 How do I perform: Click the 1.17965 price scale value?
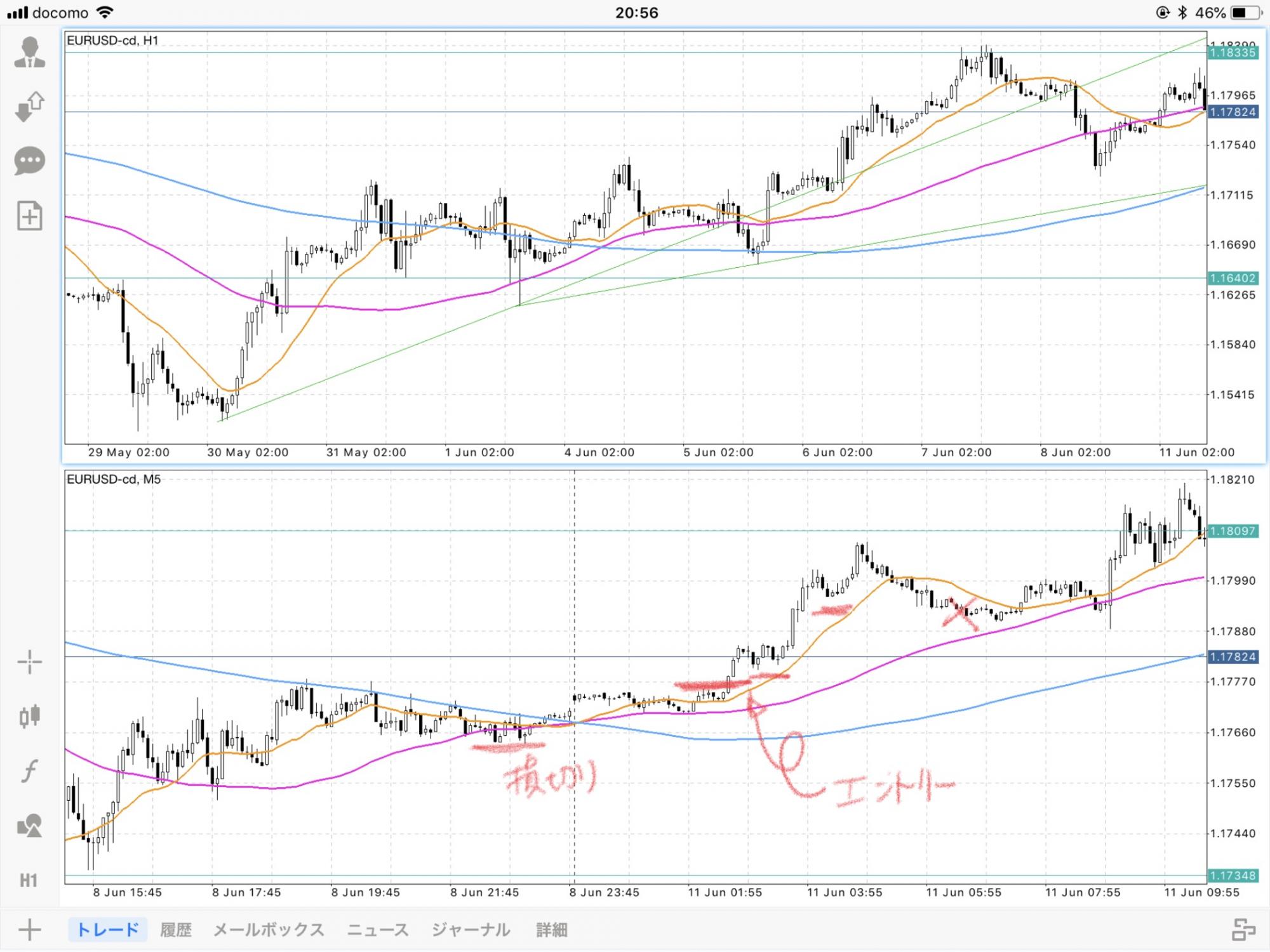1233,95
